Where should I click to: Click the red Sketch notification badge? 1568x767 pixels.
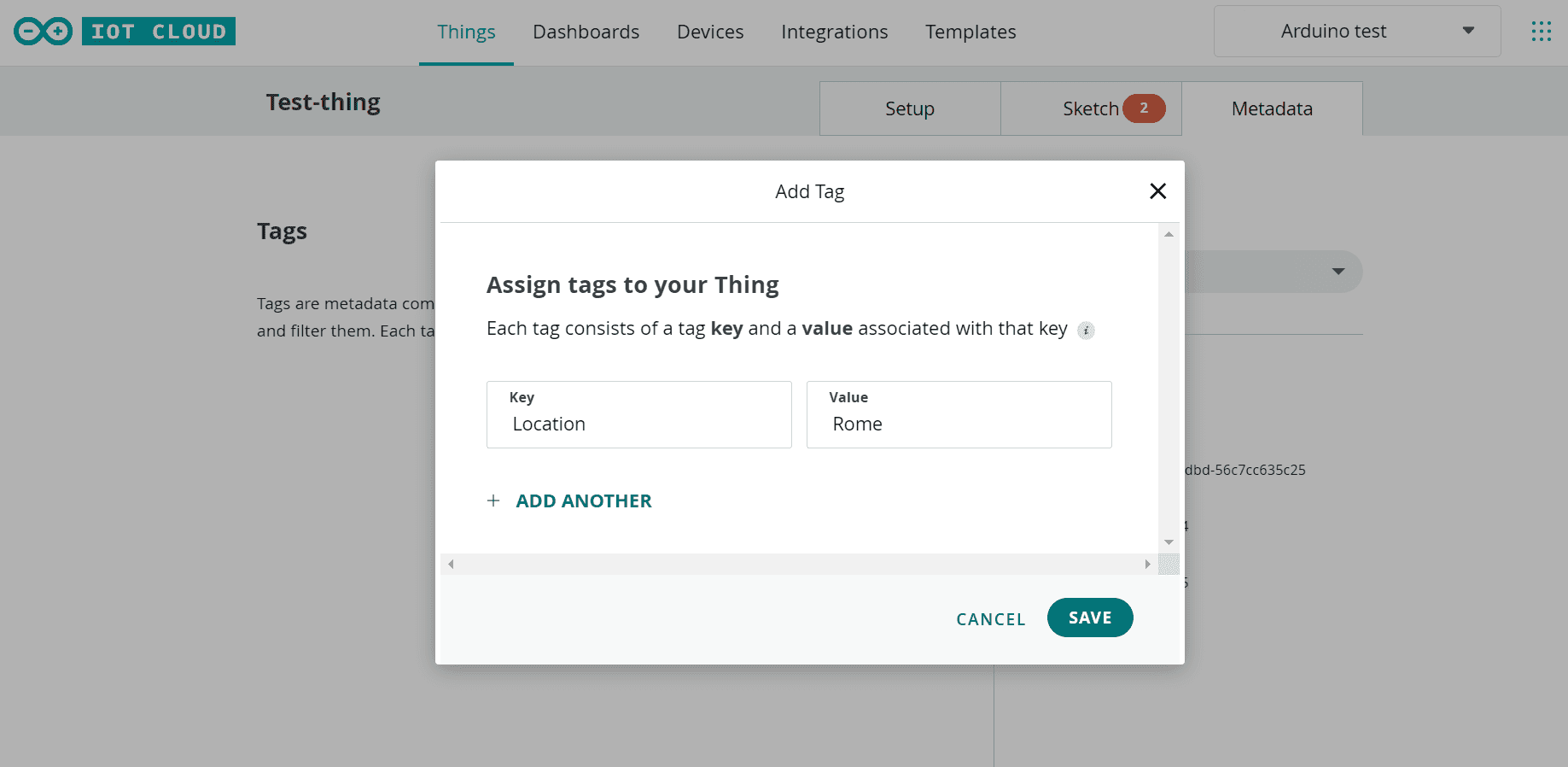click(x=1144, y=108)
